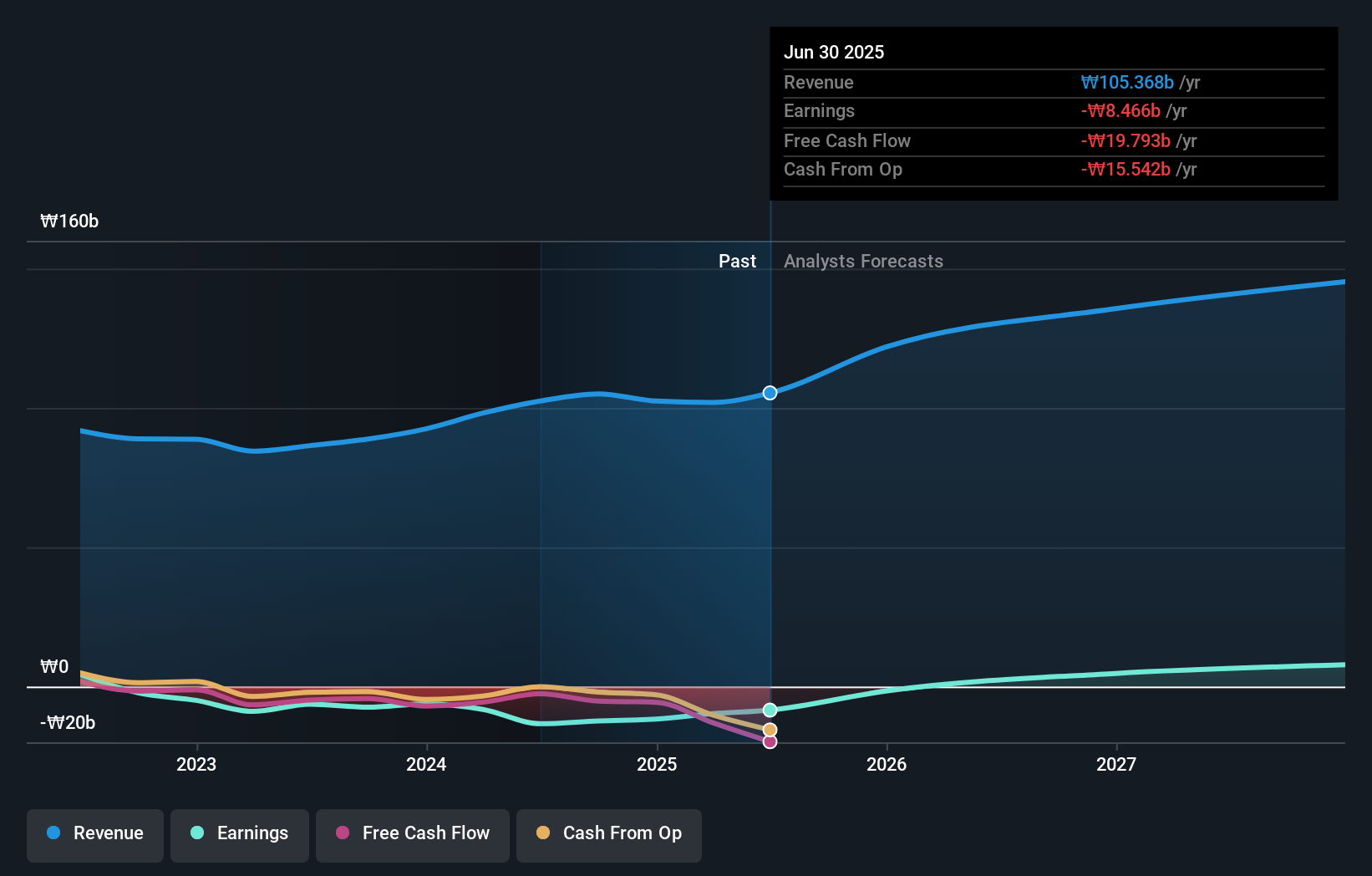The height and width of the screenshot is (876, 1372).
Task: Select the teal Earnings marker at the forecast divider
Action: coord(769,710)
